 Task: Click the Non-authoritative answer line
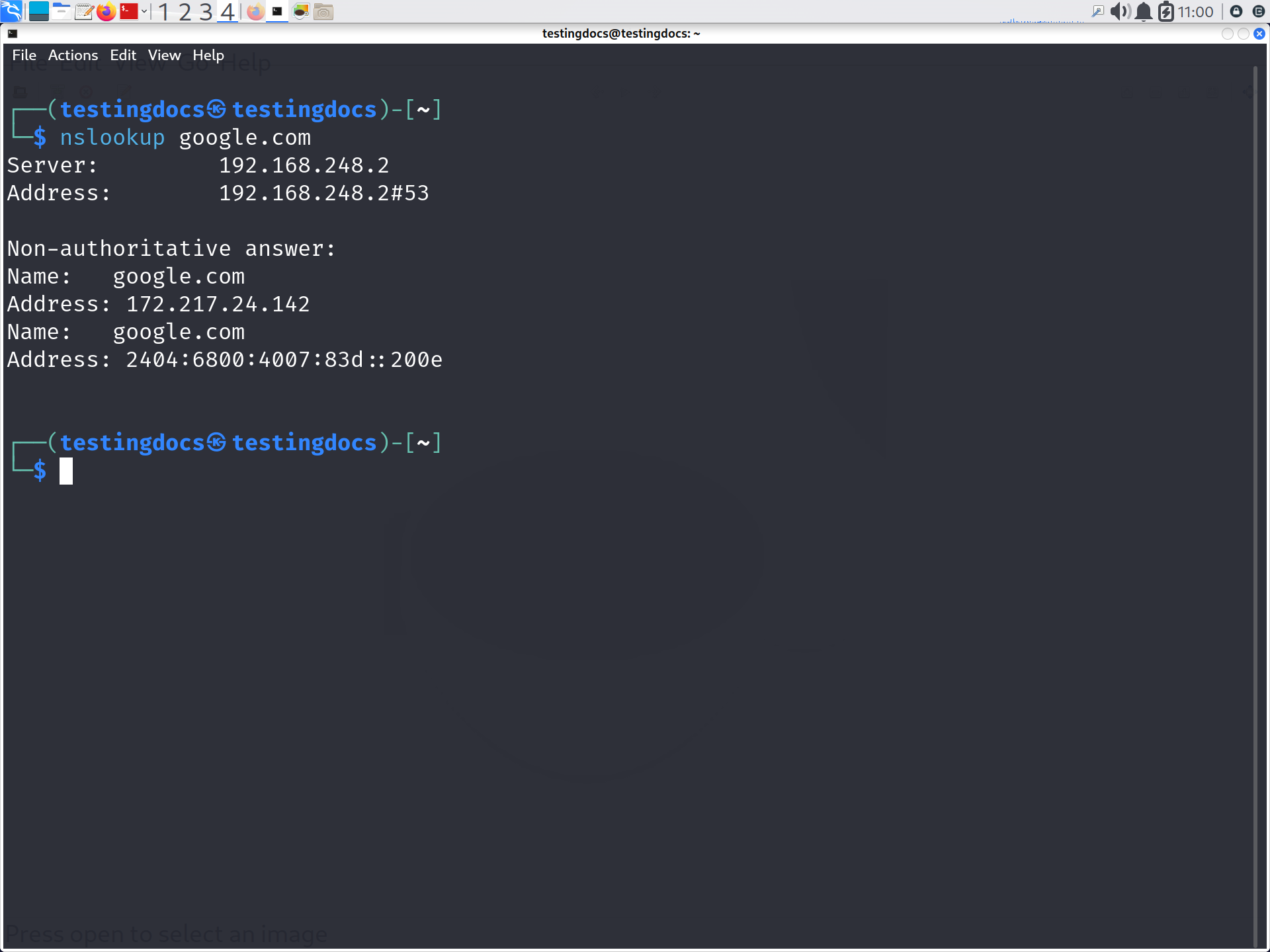pos(172,249)
